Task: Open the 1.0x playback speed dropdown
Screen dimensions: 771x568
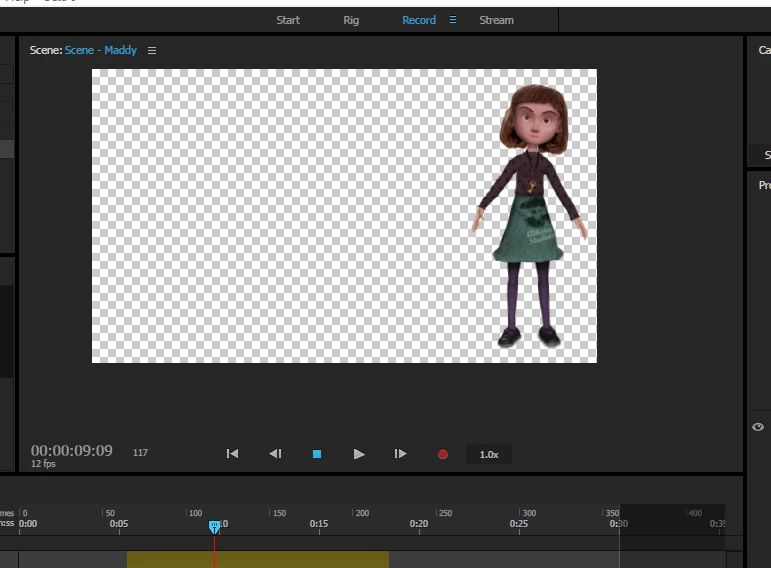Action: pos(488,454)
